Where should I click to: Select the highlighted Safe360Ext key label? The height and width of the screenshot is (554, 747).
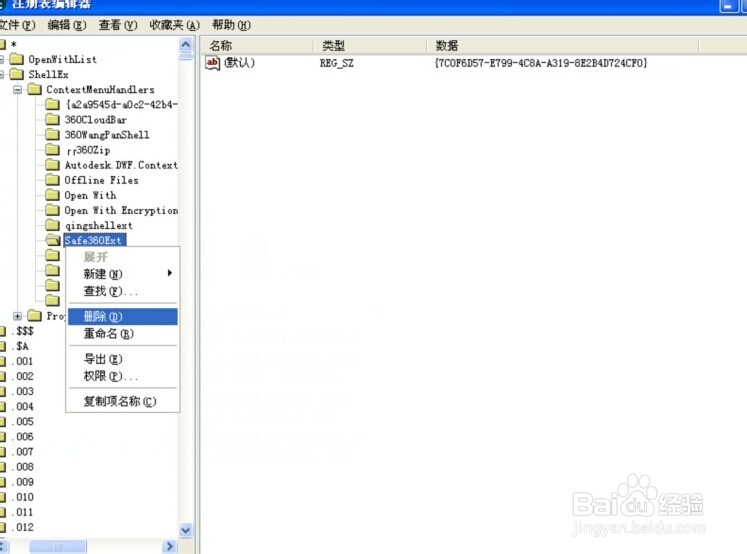point(95,241)
